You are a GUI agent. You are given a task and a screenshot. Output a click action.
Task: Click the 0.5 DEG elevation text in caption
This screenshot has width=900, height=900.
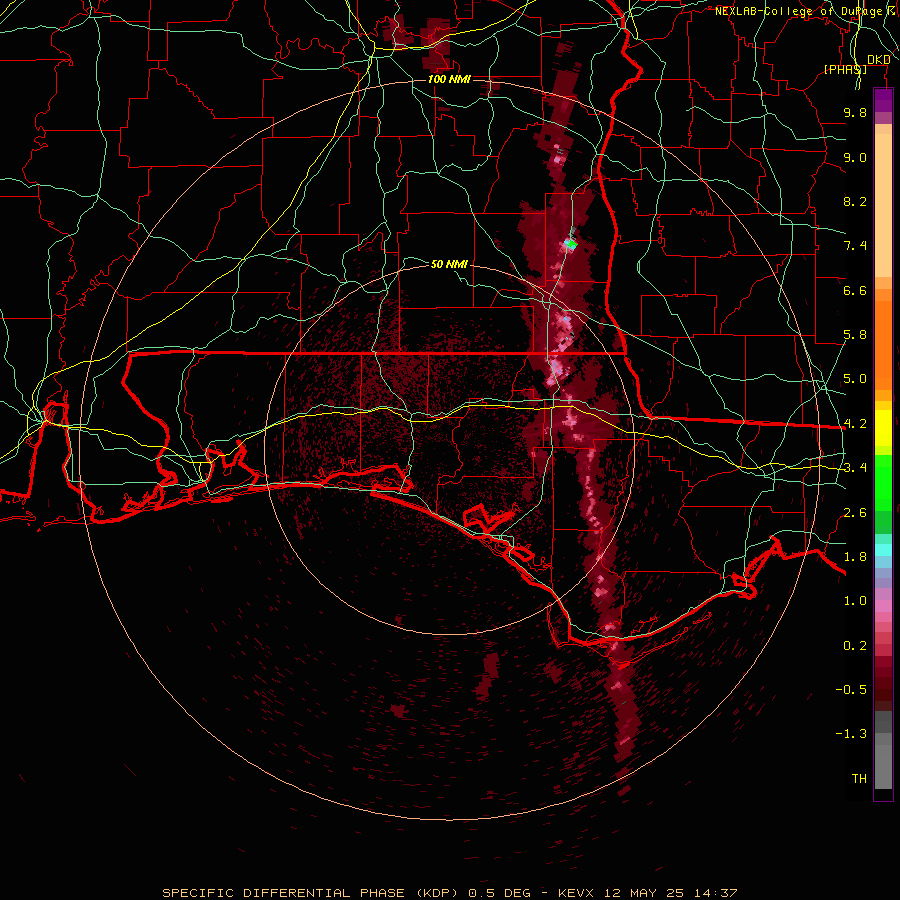(499, 893)
